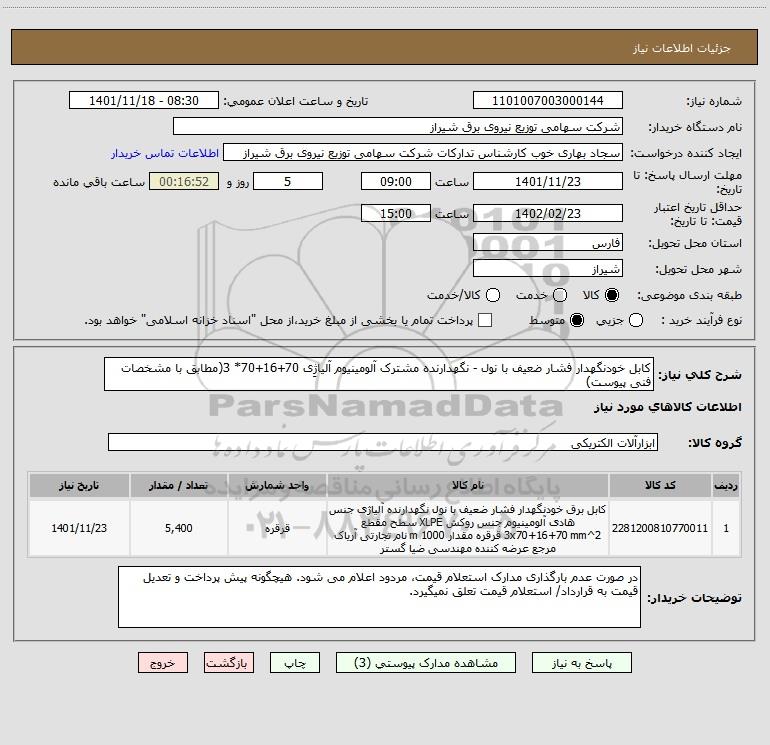The width and height of the screenshot is (770, 745).
Task: Click the remaining days field showing 5
Action: tap(288, 181)
